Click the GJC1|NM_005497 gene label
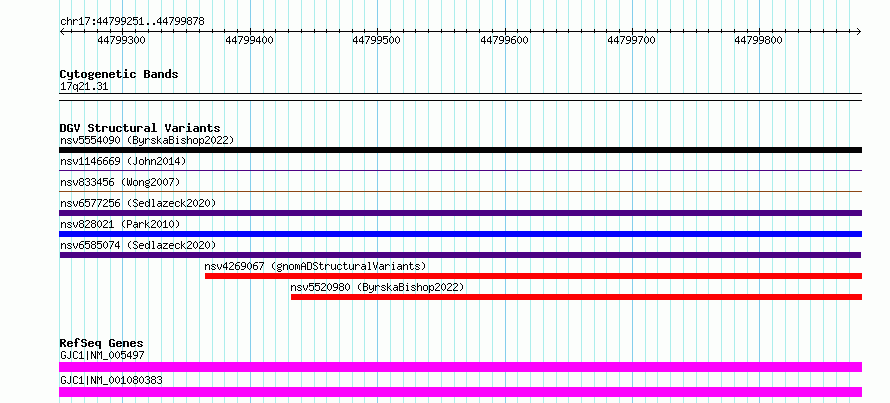This screenshot has height=403, width=890. (102, 355)
